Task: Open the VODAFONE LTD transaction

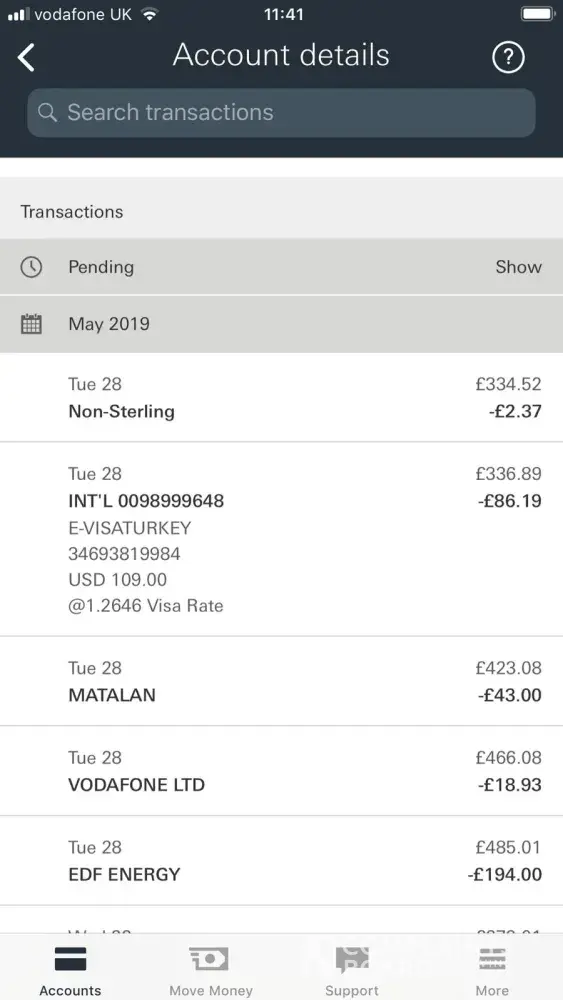Action: [x=281, y=770]
